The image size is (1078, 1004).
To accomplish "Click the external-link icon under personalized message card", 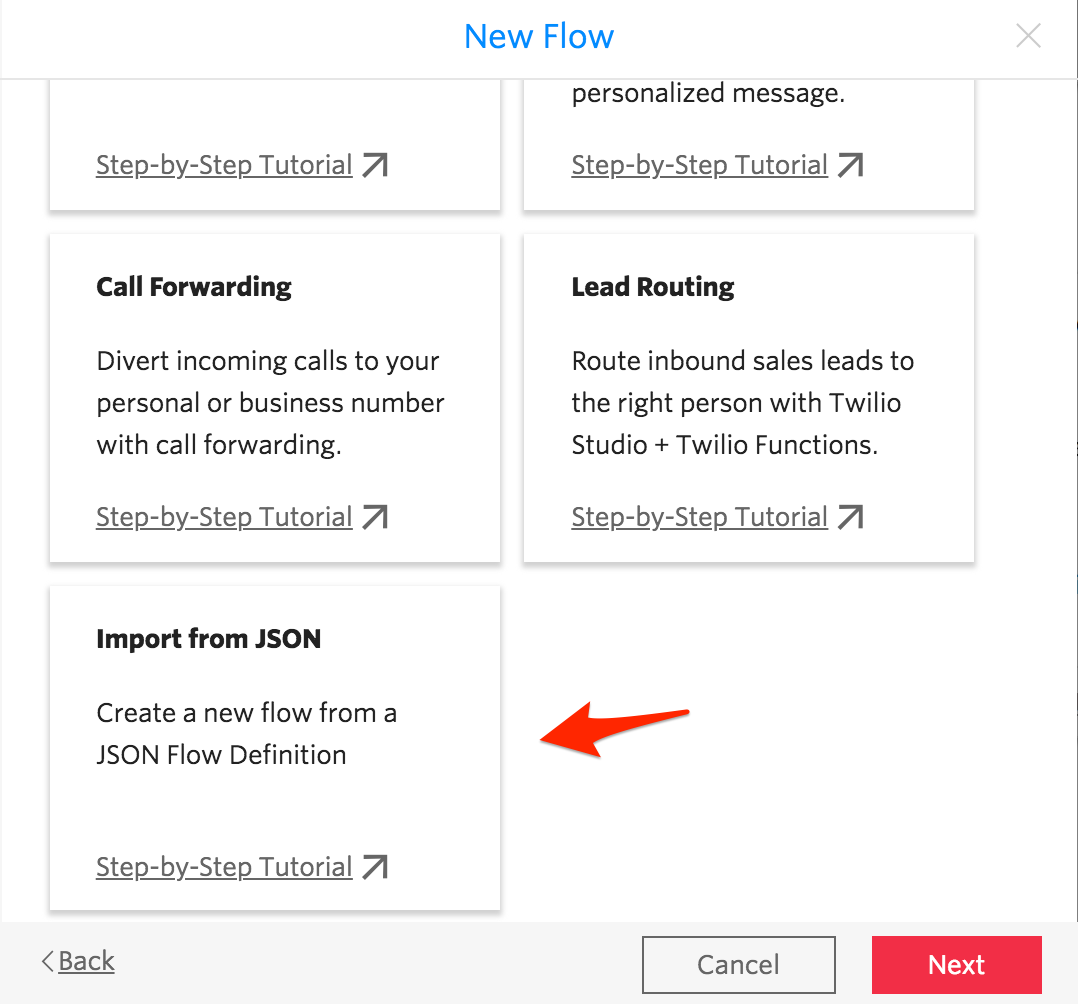I will tap(851, 164).
